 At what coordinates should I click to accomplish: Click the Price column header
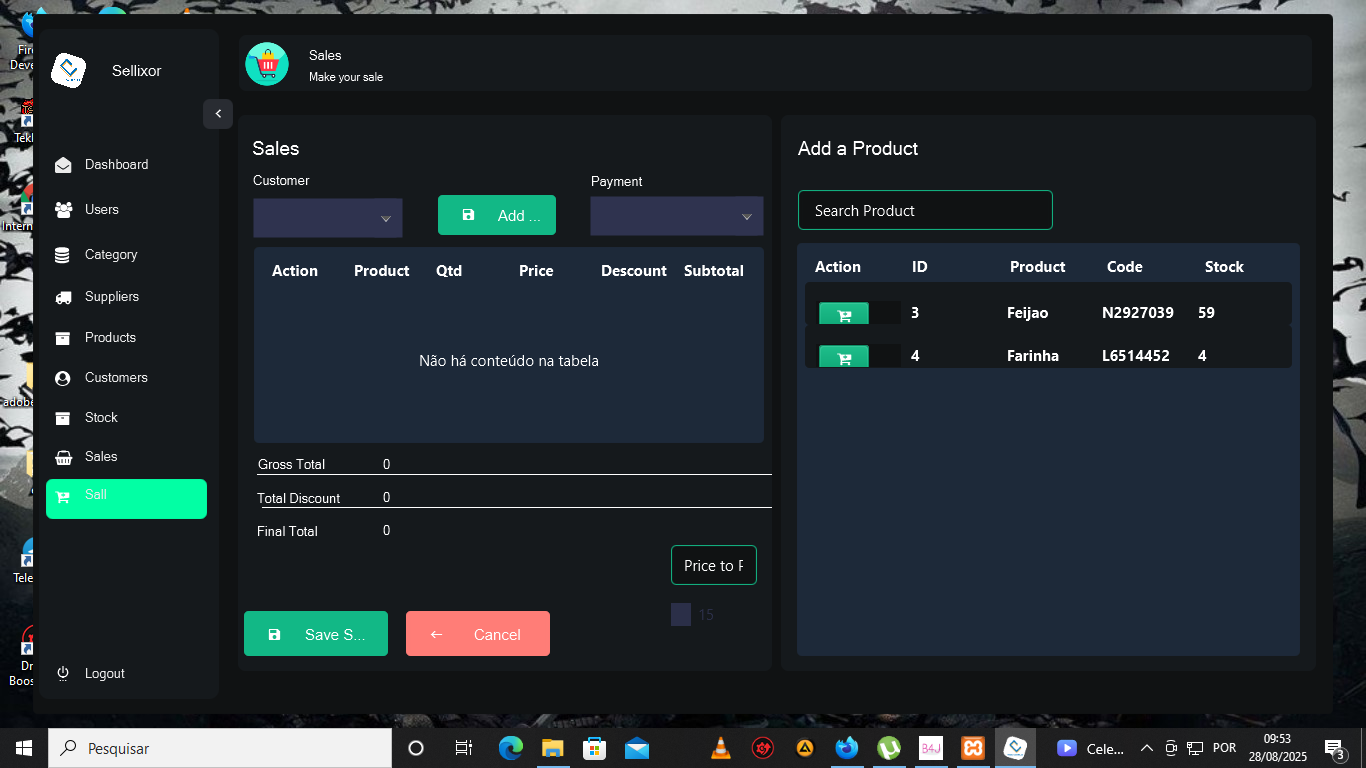tap(536, 271)
